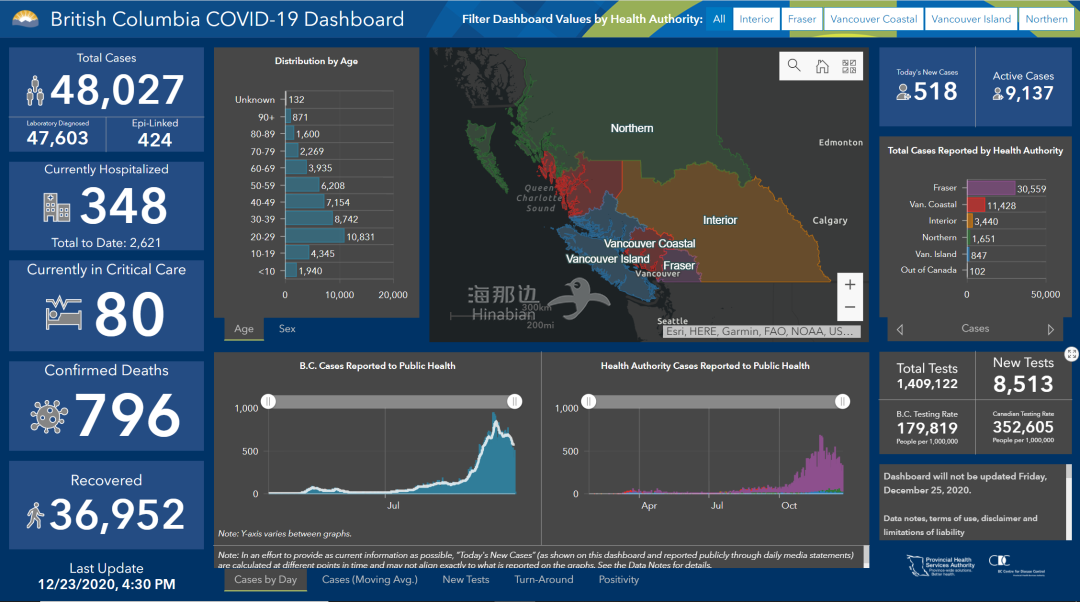1080x602 pixels.
Task: Expand the dashboard panel with fullscreen icon
Action: click(x=1072, y=354)
